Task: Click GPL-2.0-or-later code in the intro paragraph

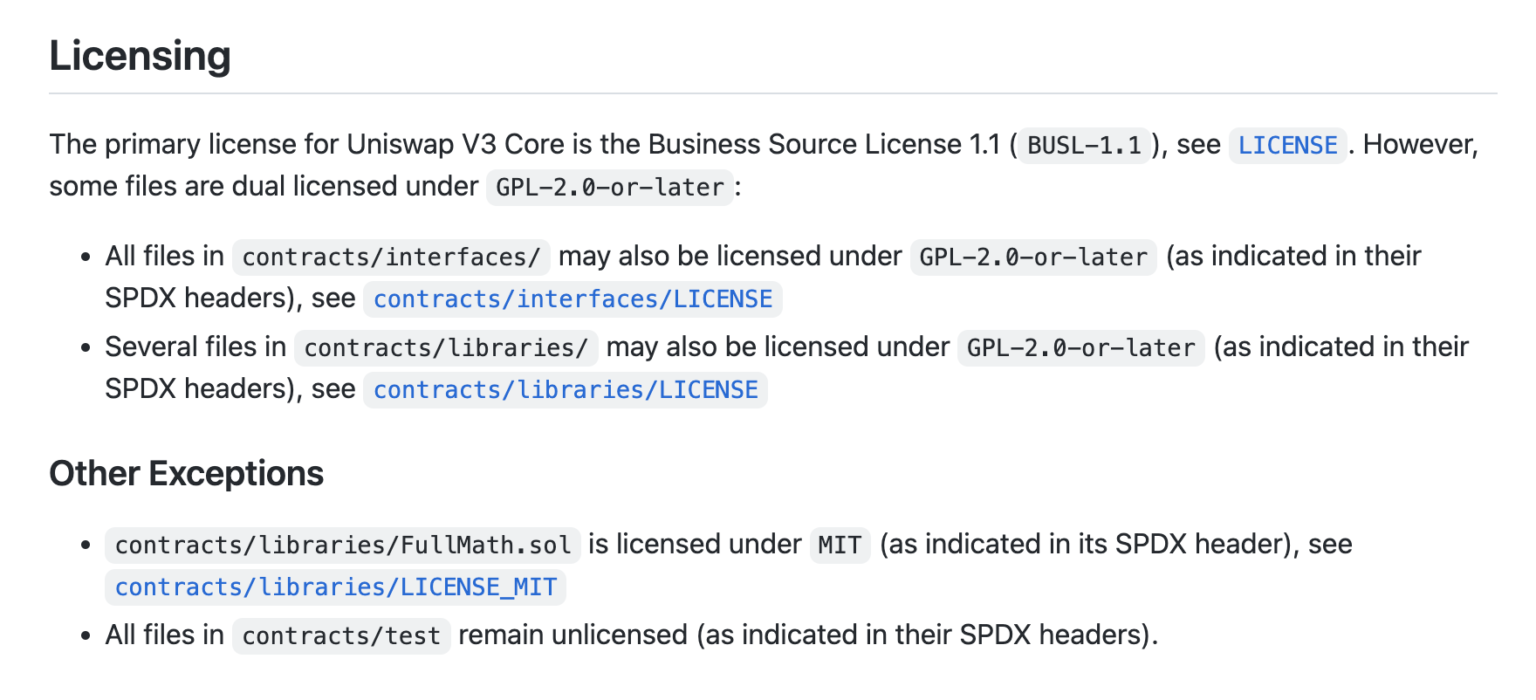Action: [610, 188]
